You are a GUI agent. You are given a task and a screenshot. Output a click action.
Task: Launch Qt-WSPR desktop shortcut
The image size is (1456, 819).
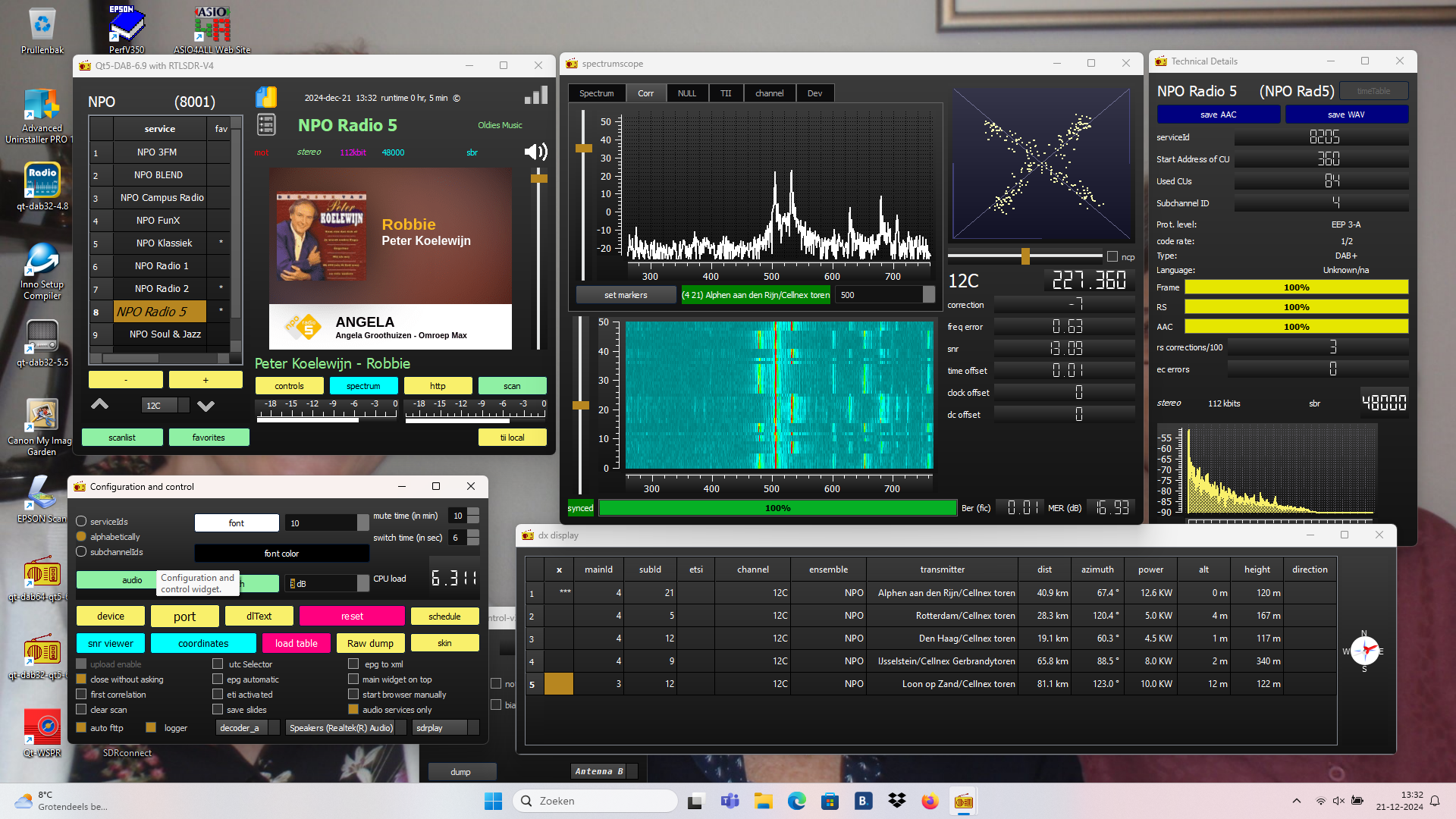click(42, 733)
